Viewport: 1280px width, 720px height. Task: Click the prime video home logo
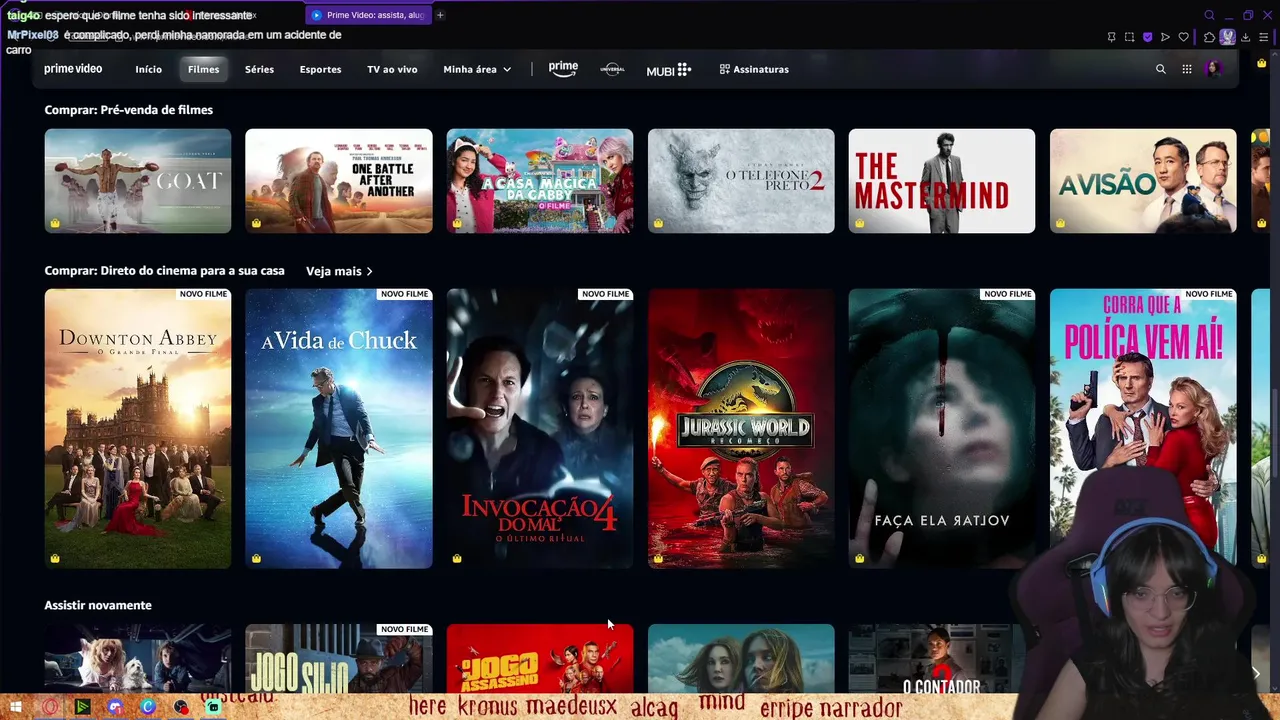(73, 69)
